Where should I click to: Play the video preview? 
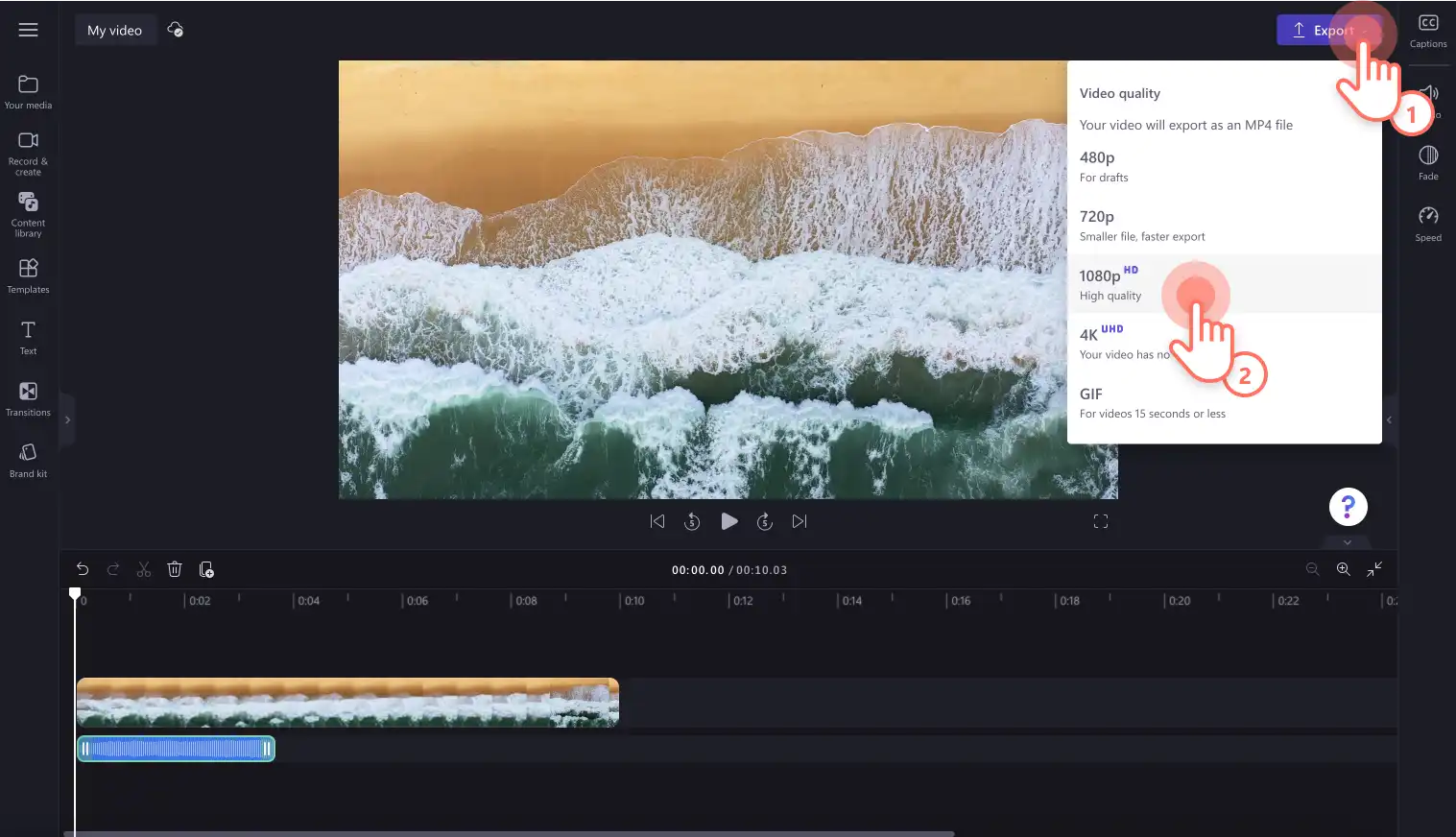point(729,521)
